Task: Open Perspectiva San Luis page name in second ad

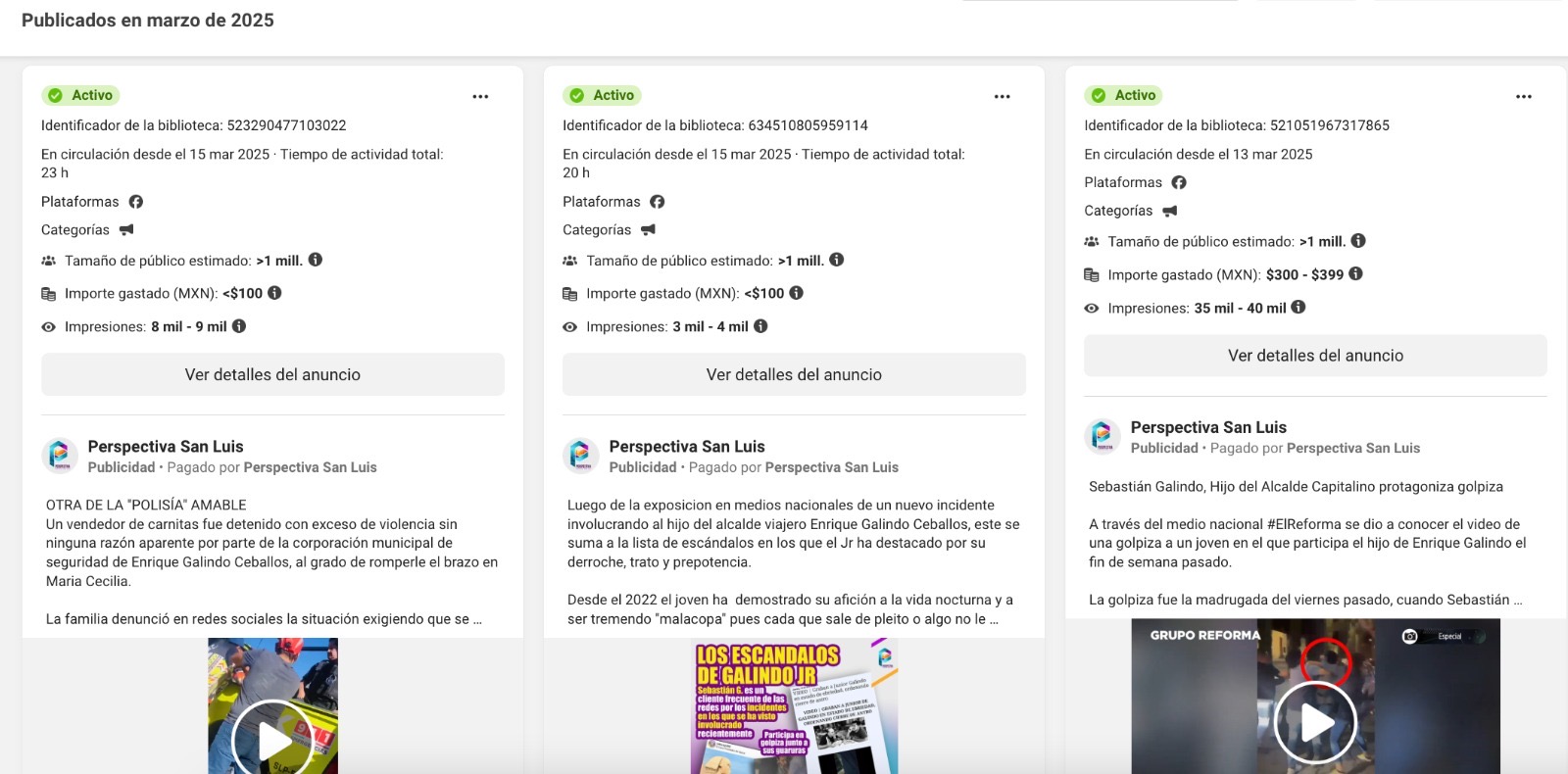Action: [687, 447]
